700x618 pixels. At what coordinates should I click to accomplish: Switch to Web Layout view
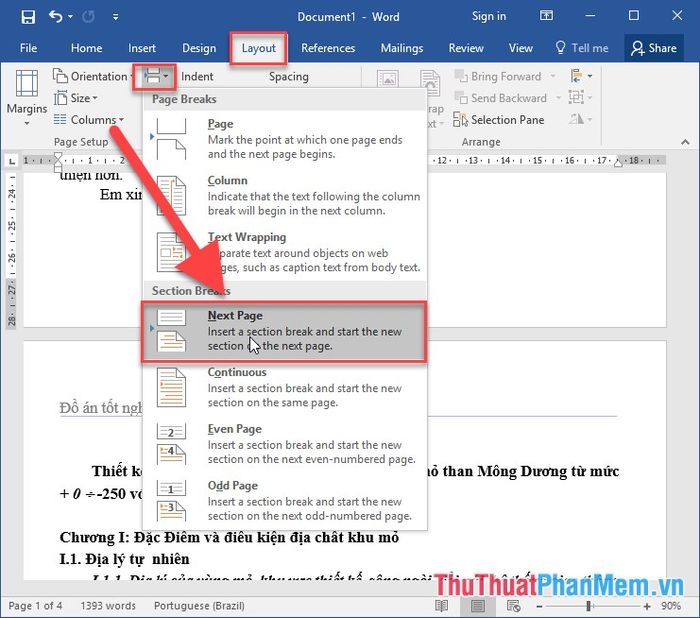click(x=513, y=606)
